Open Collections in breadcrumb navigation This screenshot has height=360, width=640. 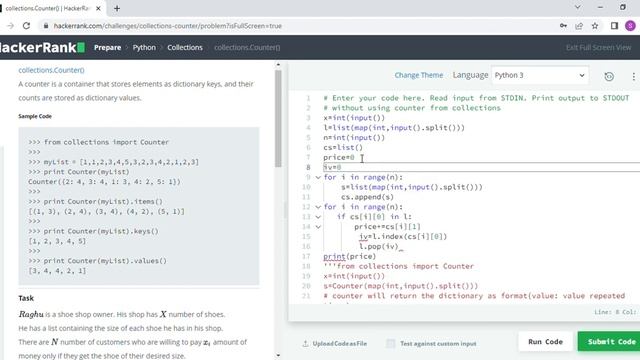pos(185,47)
